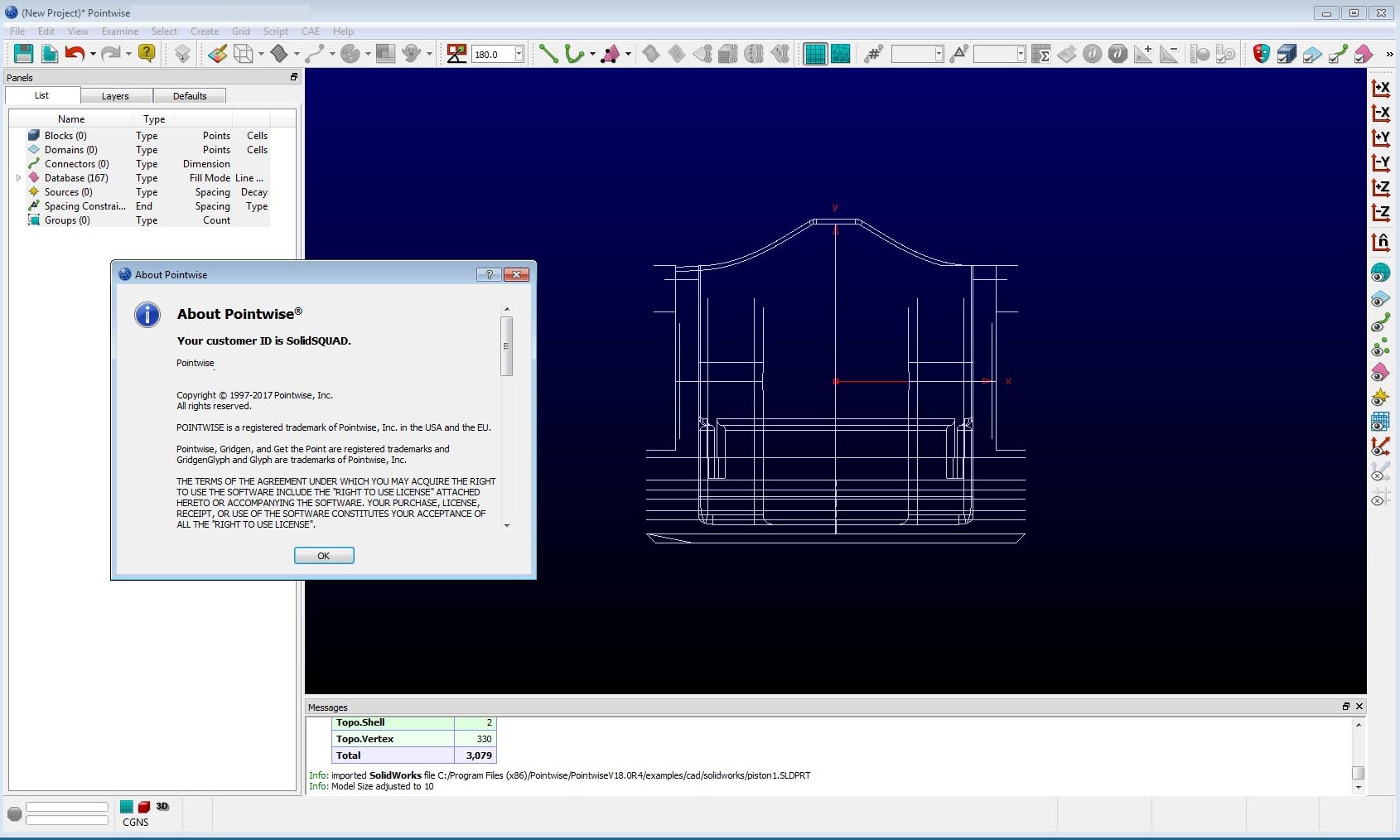Set view to -Y axis orientation

click(1381, 162)
